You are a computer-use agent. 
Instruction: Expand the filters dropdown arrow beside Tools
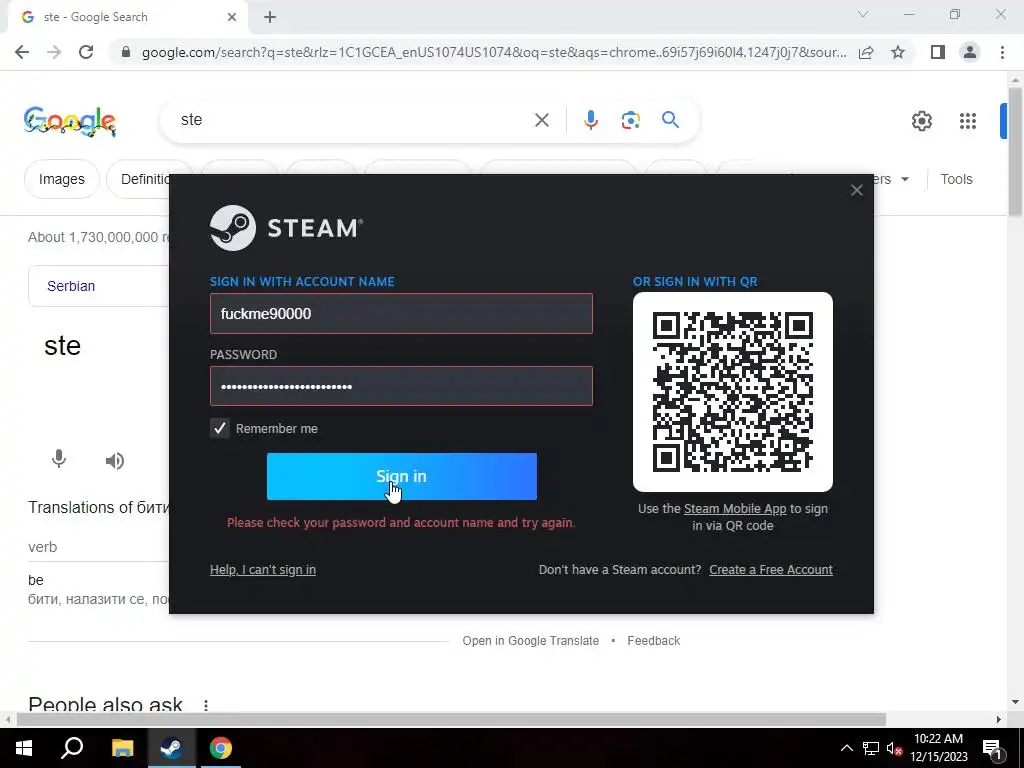pyautogui.click(x=904, y=179)
